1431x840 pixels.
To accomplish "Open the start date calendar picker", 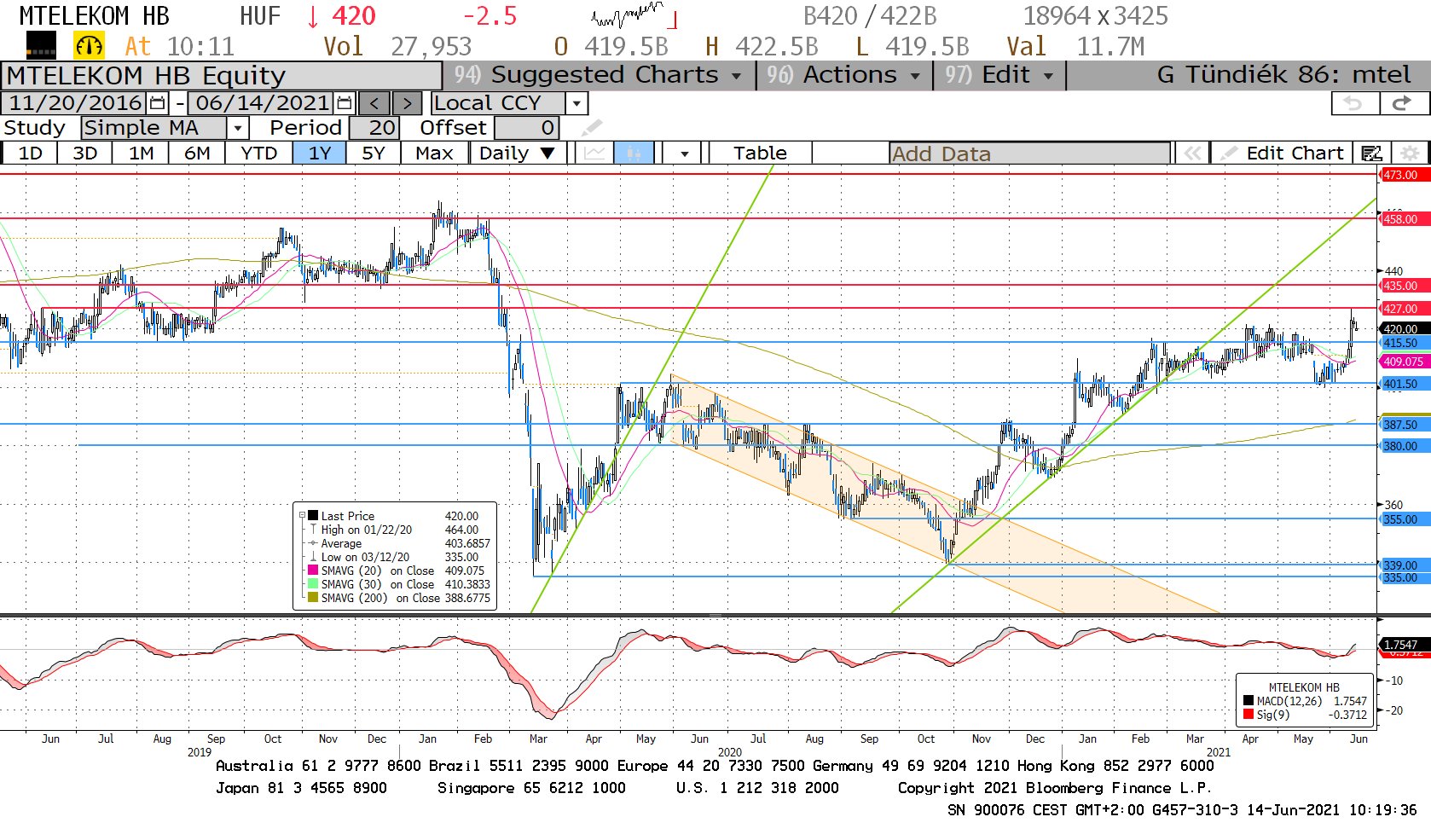I will [x=158, y=103].
